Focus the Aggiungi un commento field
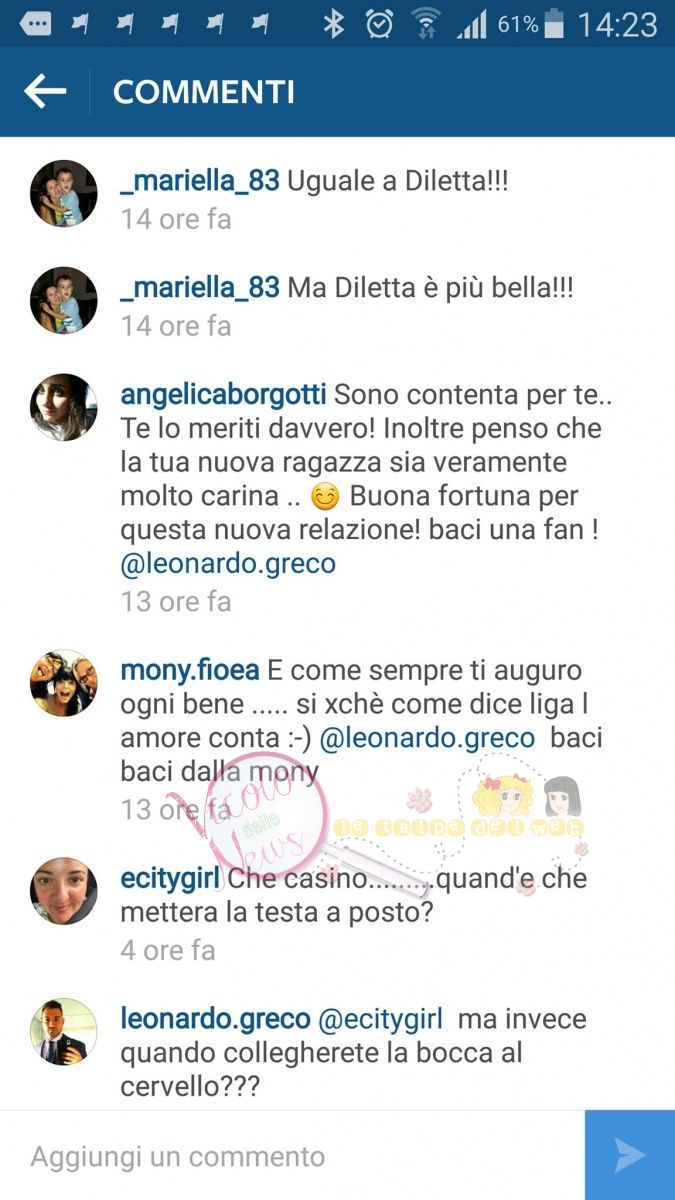This screenshot has width=675, height=1200. tap(292, 1156)
